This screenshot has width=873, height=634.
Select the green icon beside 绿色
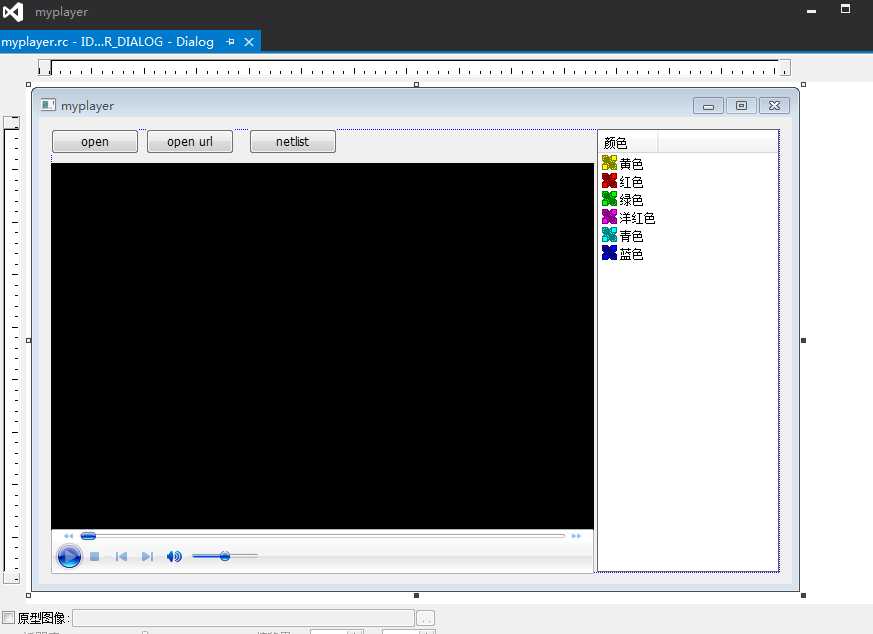click(610, 198)
